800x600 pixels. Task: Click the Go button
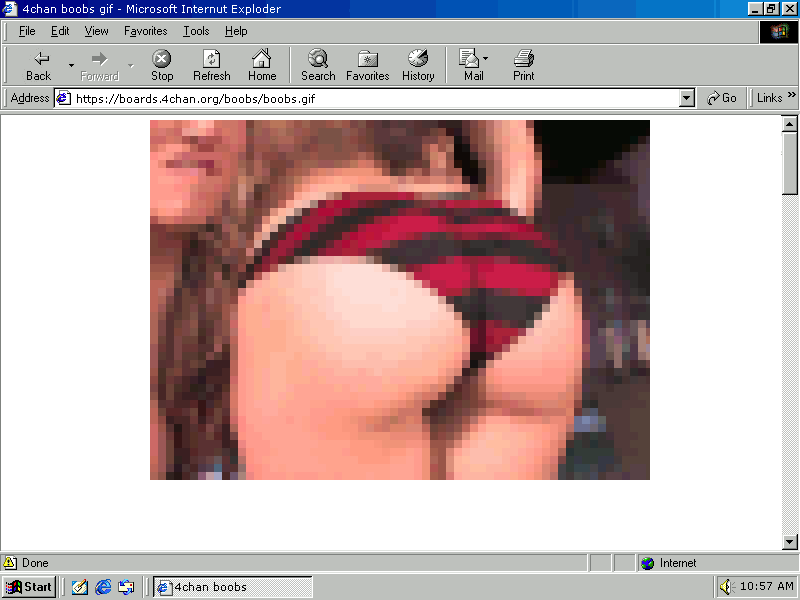click(722, 98)
